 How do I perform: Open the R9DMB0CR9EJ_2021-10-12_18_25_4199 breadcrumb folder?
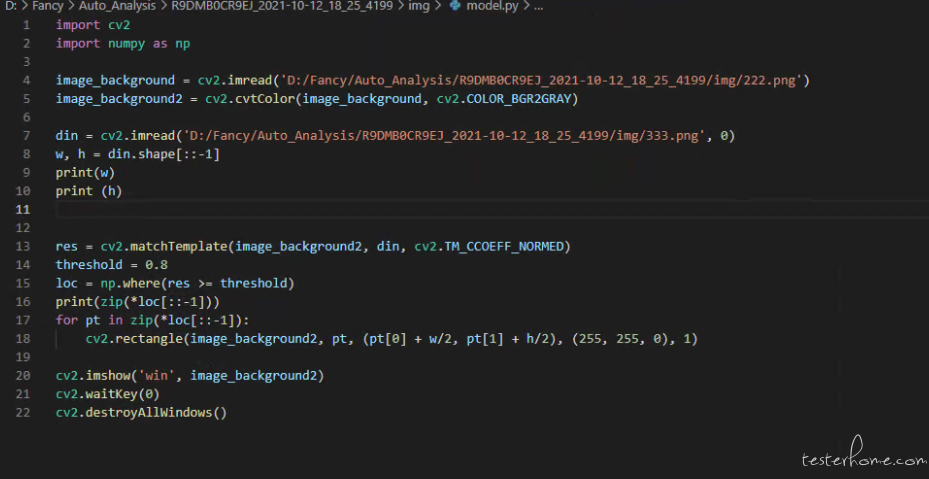282,7
